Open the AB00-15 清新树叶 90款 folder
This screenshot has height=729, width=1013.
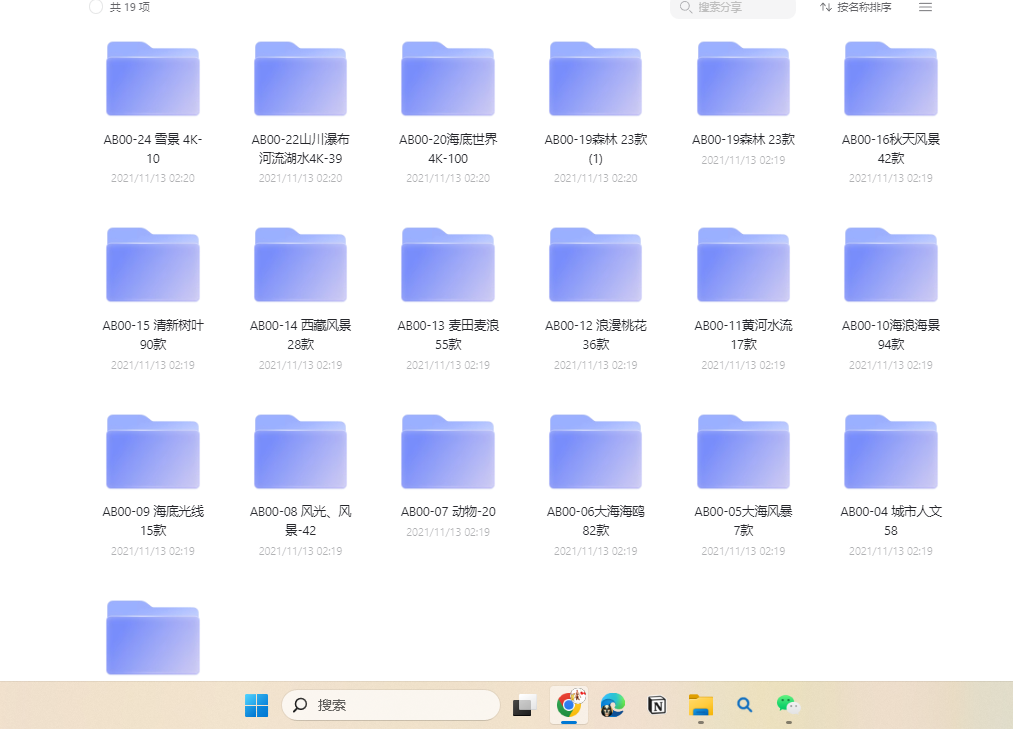[153, 266]
